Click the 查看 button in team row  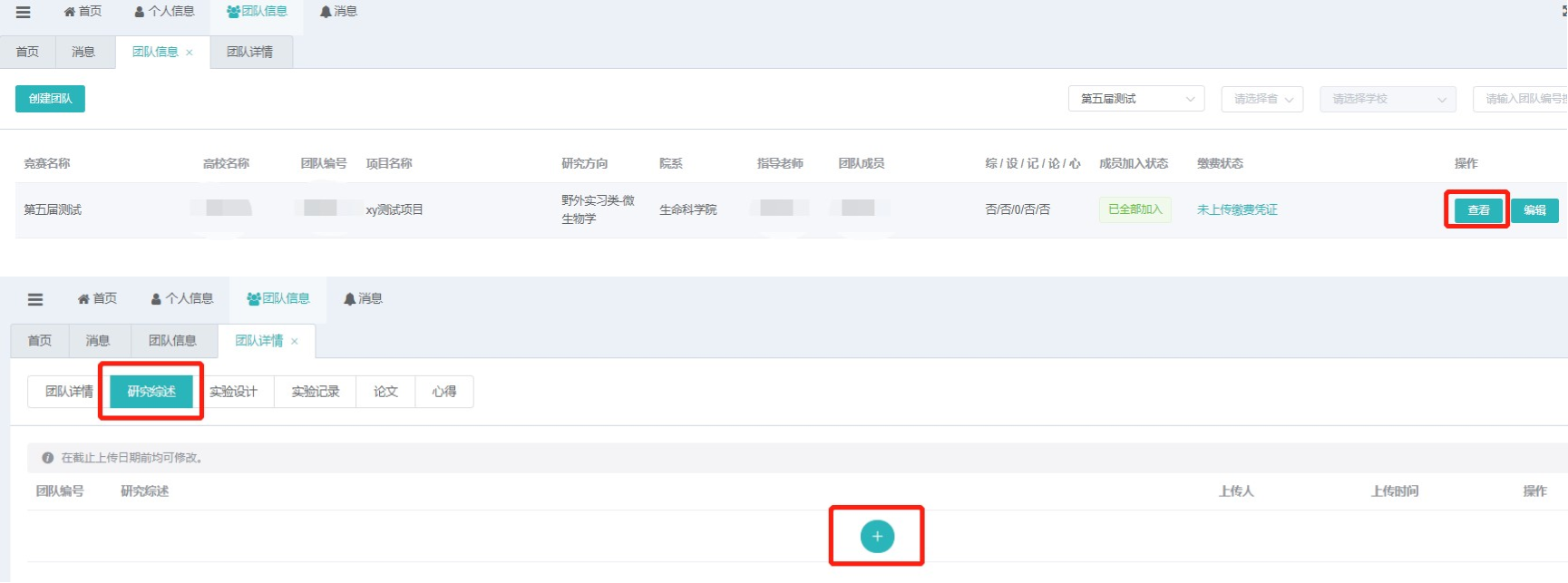[x=1478, y=210]
